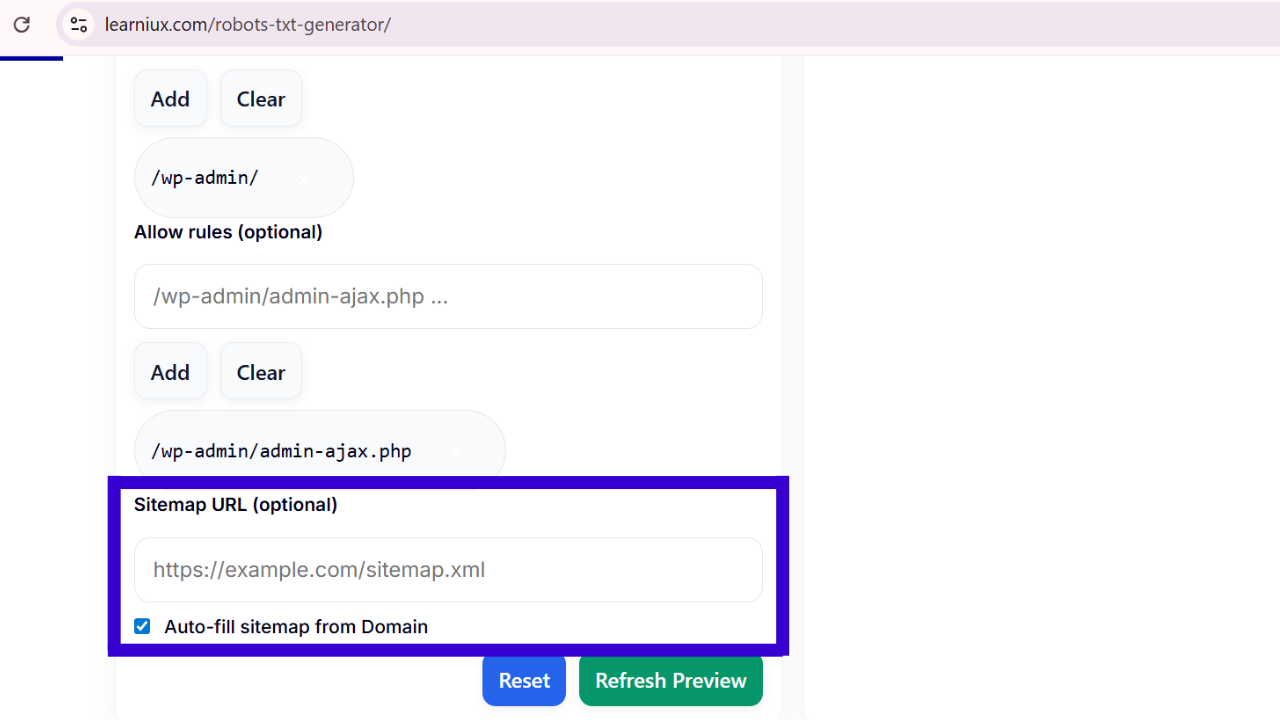
Task: Open site information icon beside the URL
Action: [x=79, y=25]
